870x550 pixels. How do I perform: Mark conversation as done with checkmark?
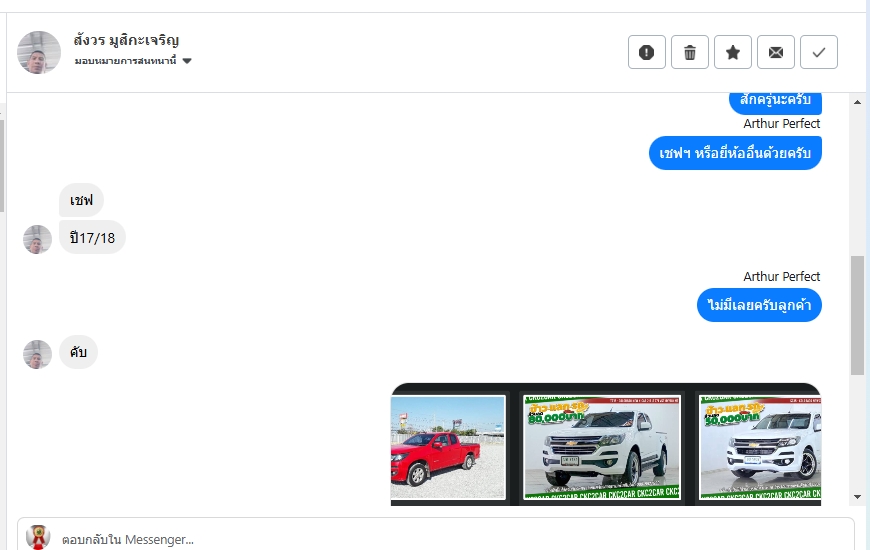click(818, 52)
